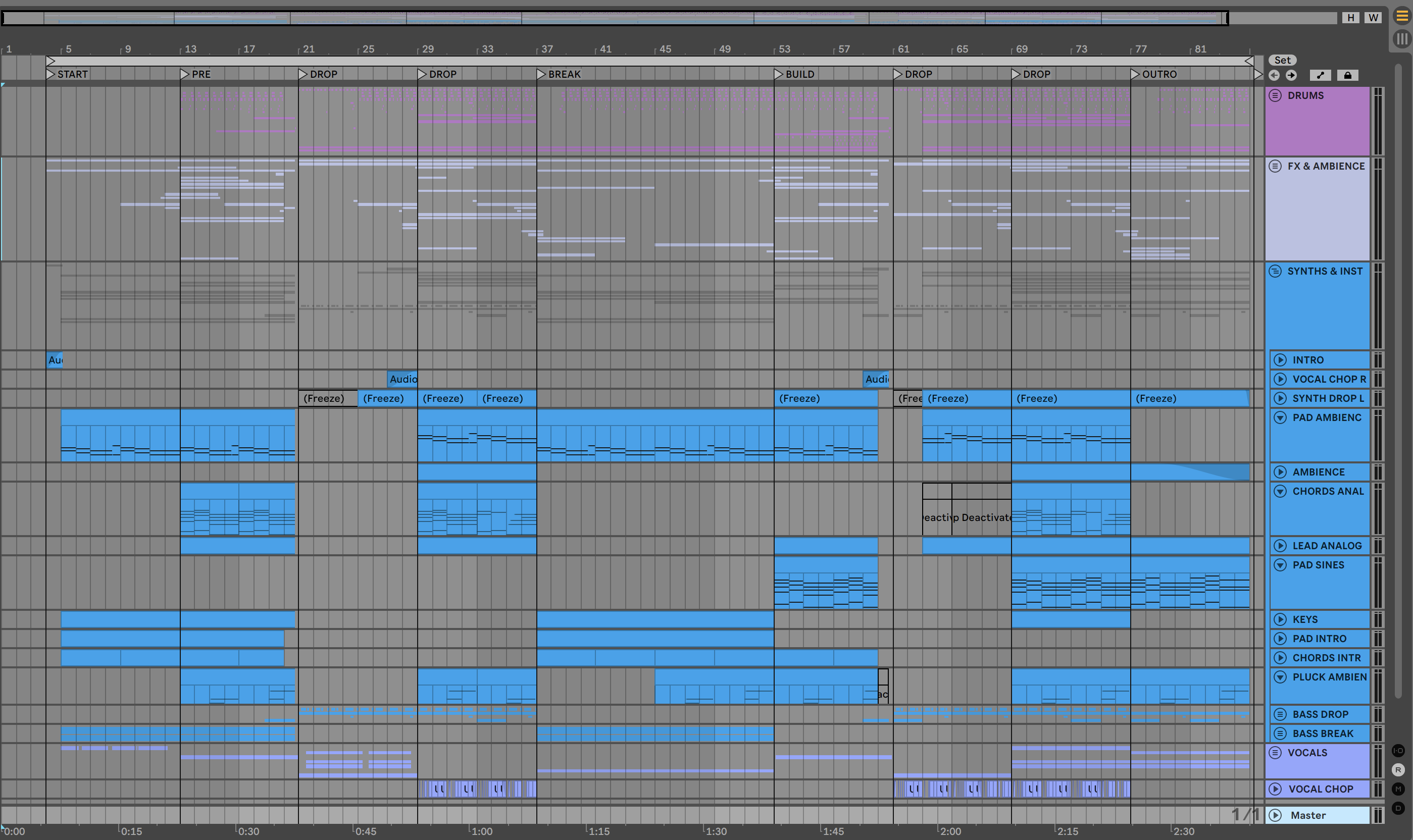This screenshot has width=1413, height=840.
Task: Click the BREAK locator marker
Action: 542,74
